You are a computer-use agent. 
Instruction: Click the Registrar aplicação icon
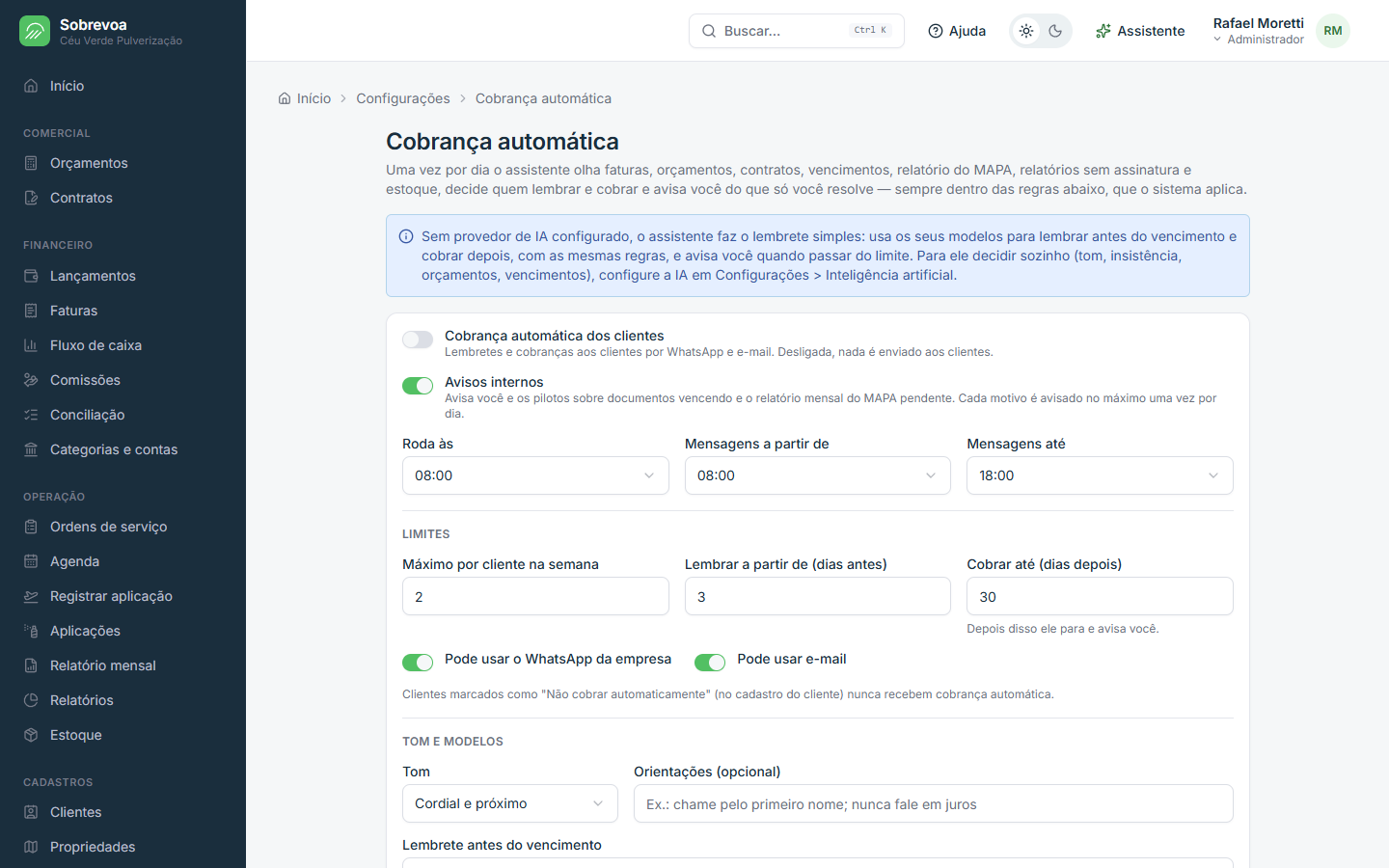31,596
